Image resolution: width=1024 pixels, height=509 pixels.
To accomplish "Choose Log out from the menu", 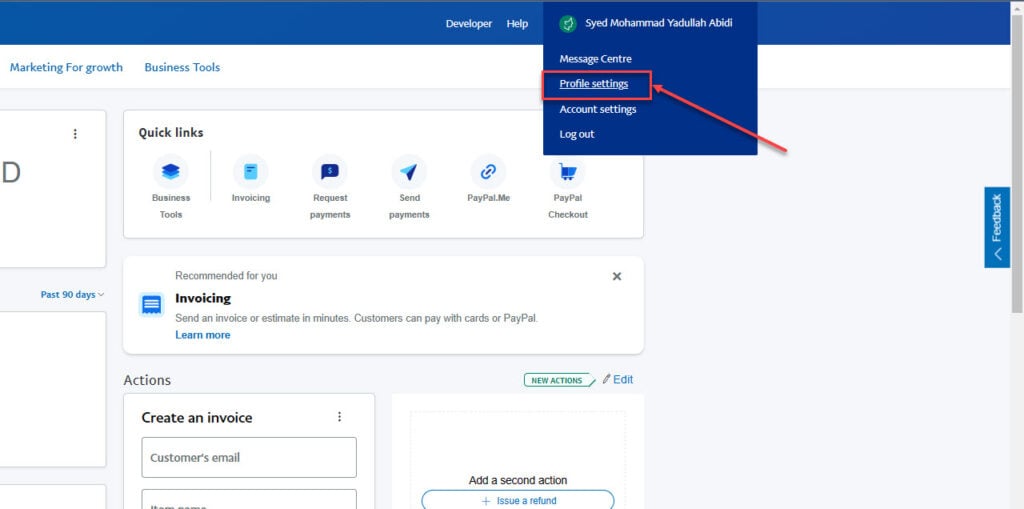I will pyautogui.click(x=577, y=134).
